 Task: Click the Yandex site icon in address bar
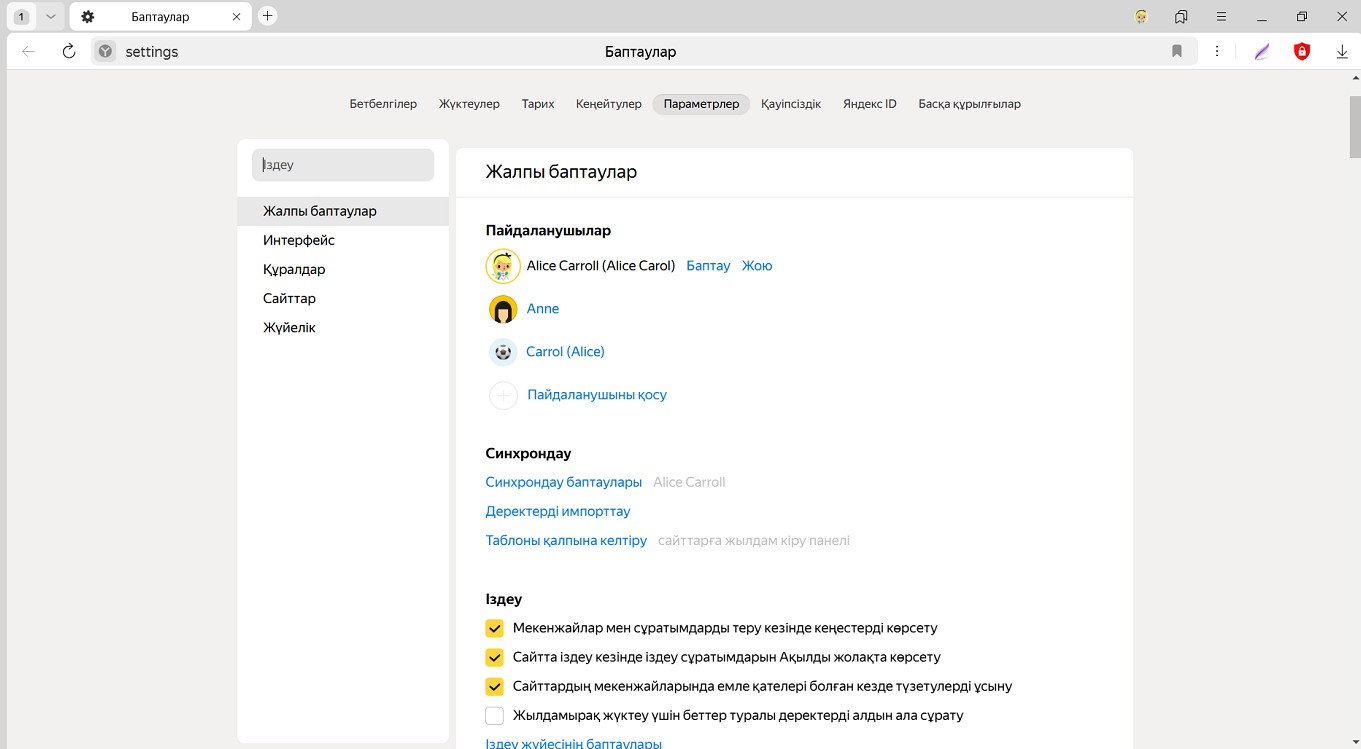105,52
